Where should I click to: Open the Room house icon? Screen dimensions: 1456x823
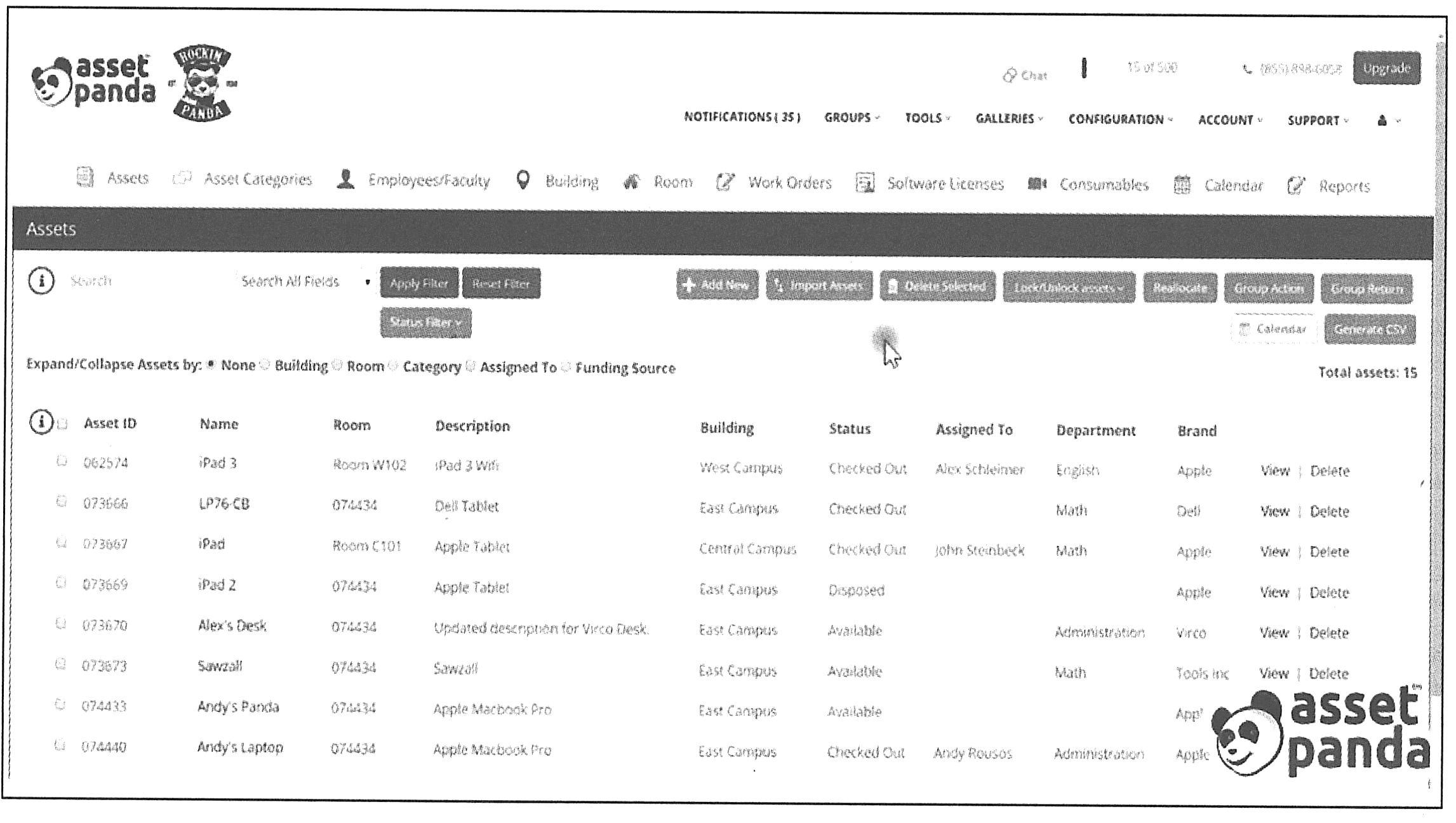point(631,182)
